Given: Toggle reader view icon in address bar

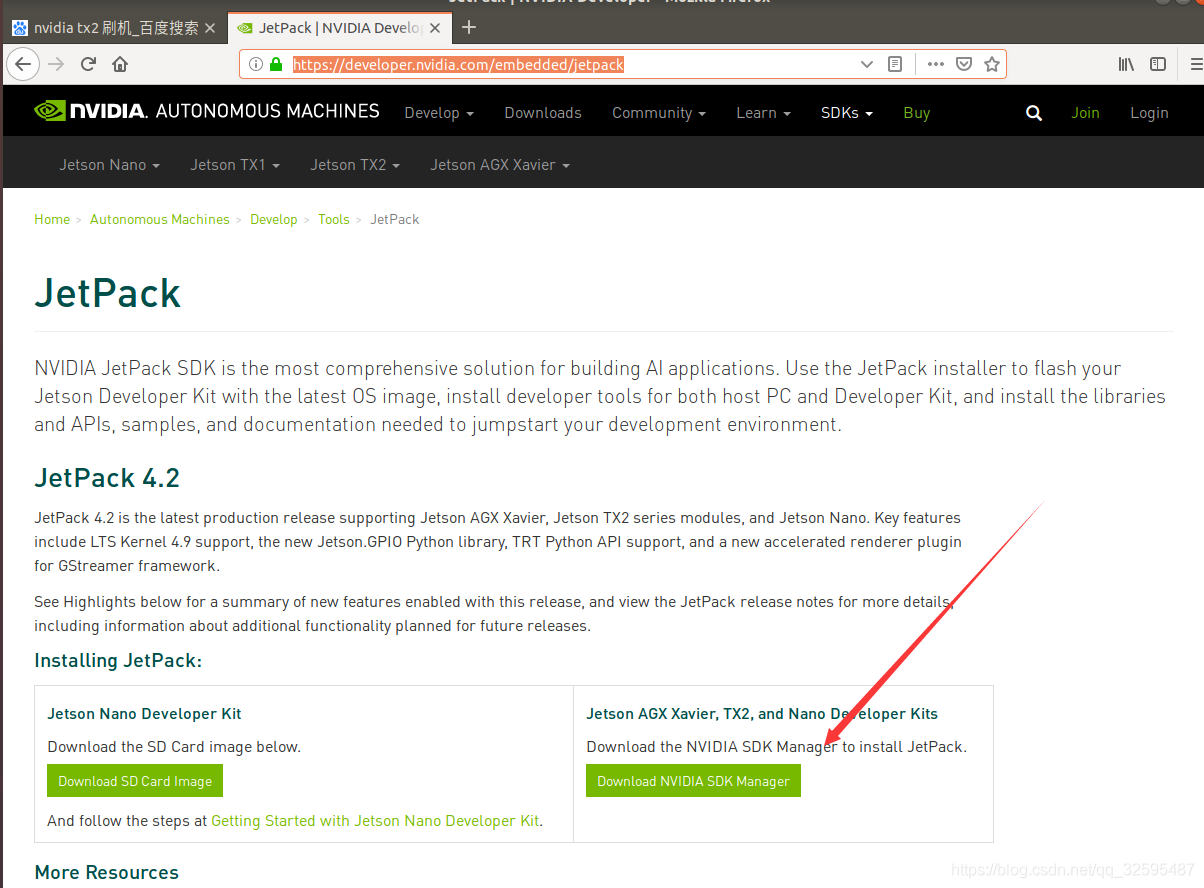Looking at the screenshot, I should (895, 64).
